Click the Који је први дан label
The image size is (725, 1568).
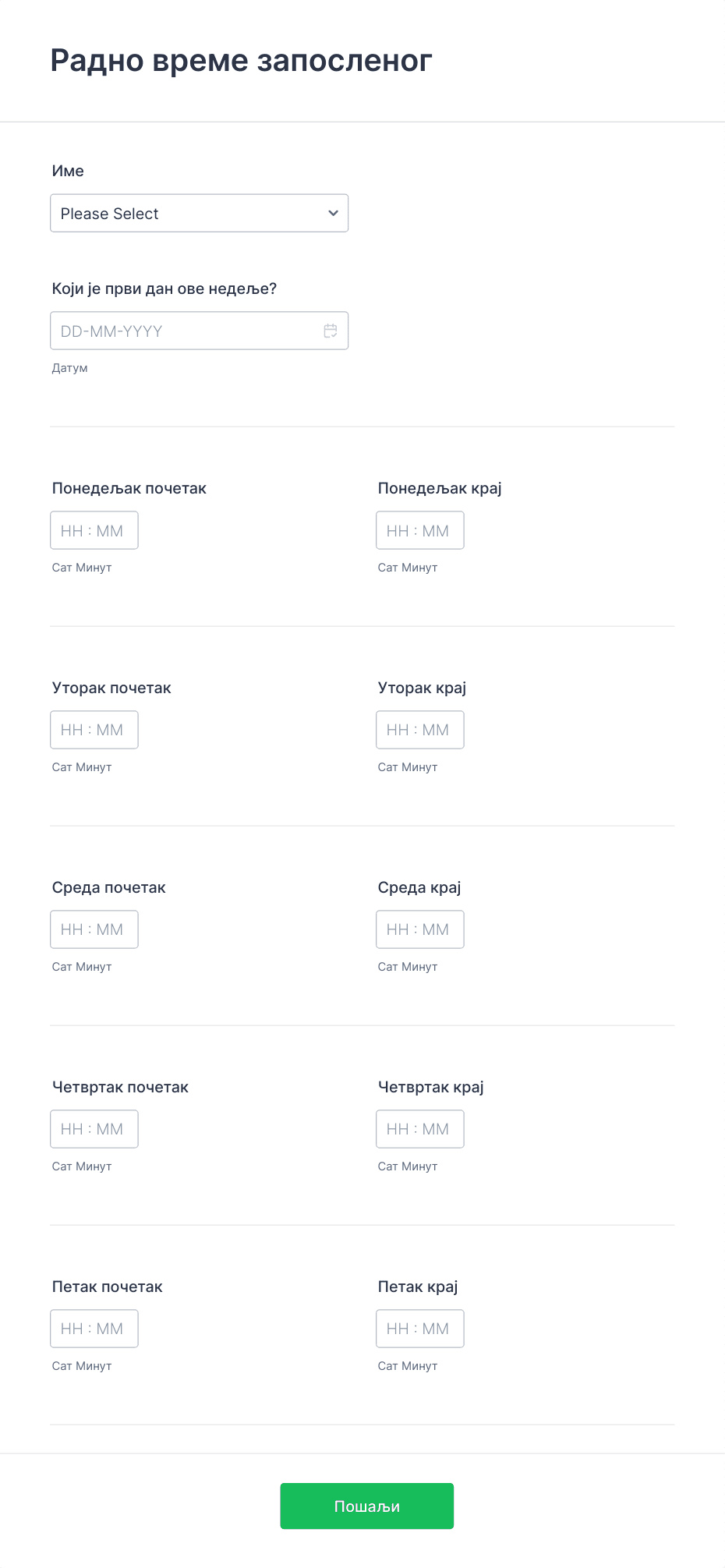pyautogui.click(x=164, y=288)
